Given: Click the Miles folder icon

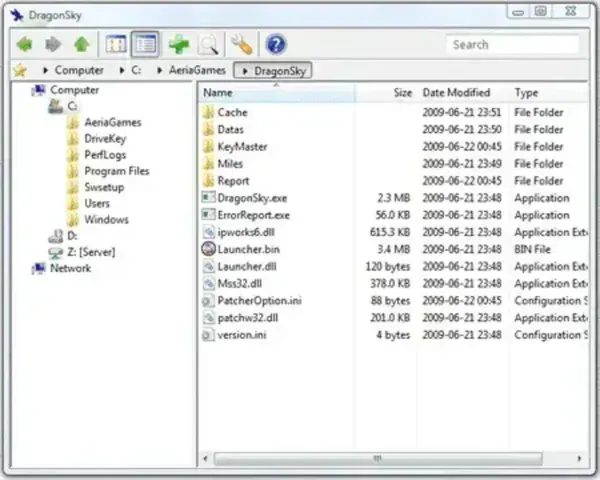Looking at the screenshot, I should coord(209,164).
